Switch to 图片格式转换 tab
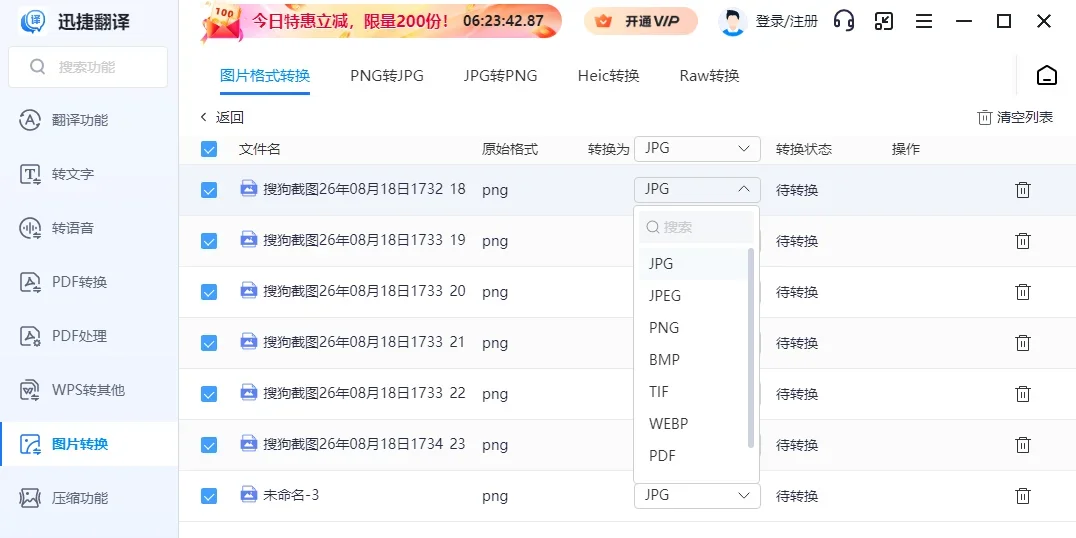Viewport: 1076px width, 538px height. pos(265,75)
